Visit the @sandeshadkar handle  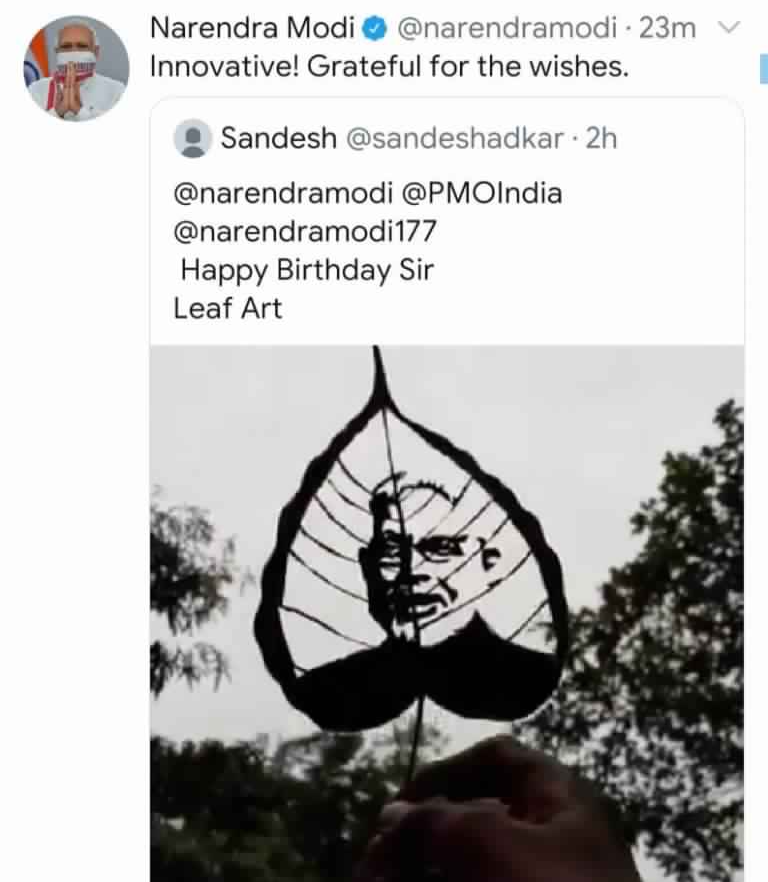pos(455,138)
